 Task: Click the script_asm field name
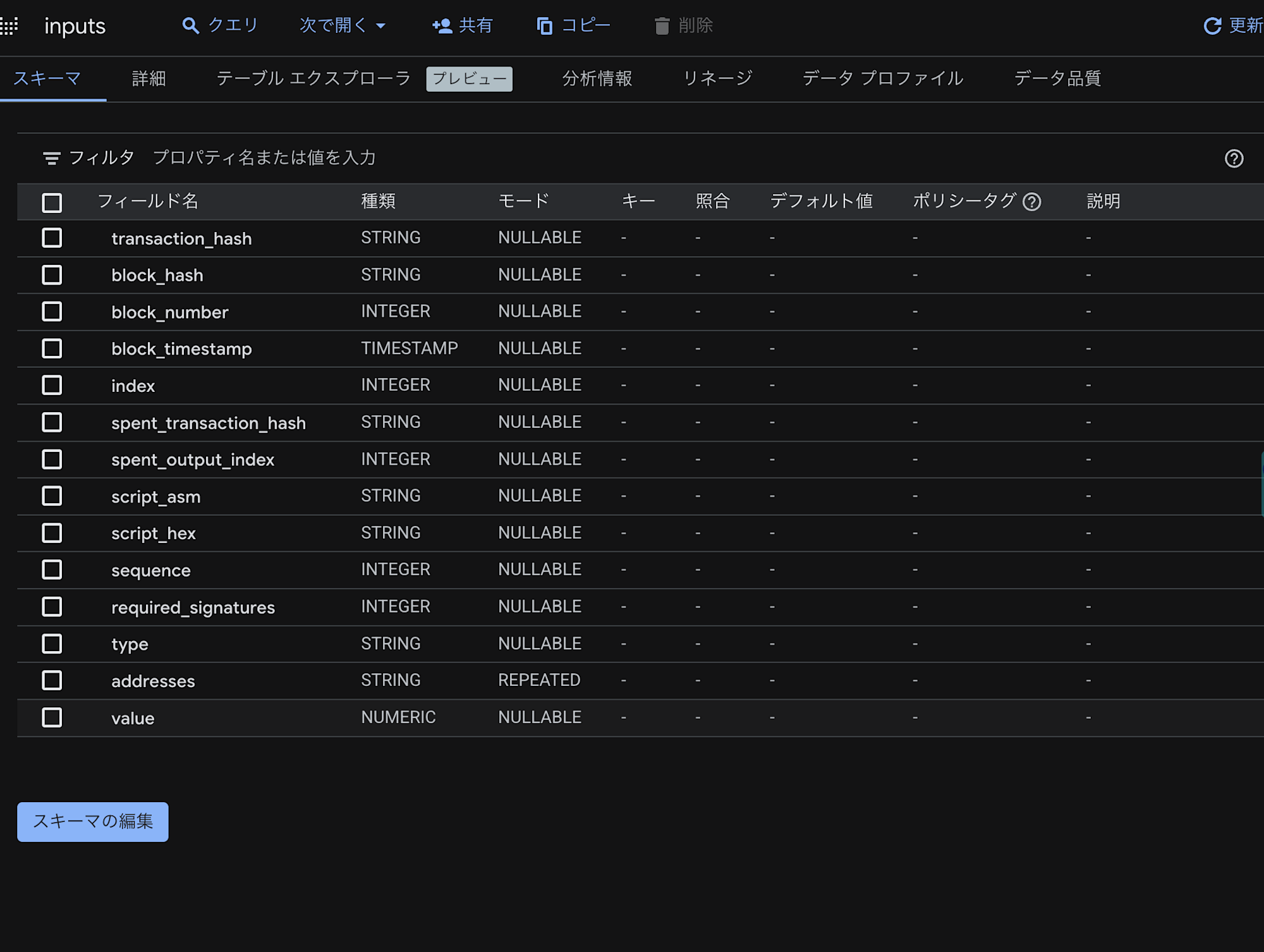click(x=155, y=497)
